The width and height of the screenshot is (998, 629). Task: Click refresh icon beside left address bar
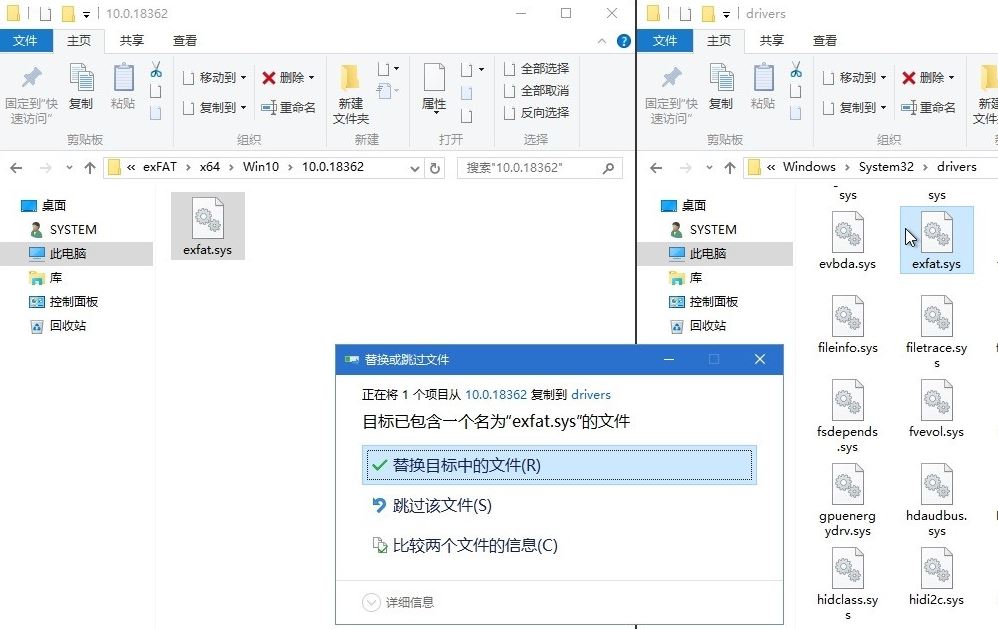(x=435, y=168)
